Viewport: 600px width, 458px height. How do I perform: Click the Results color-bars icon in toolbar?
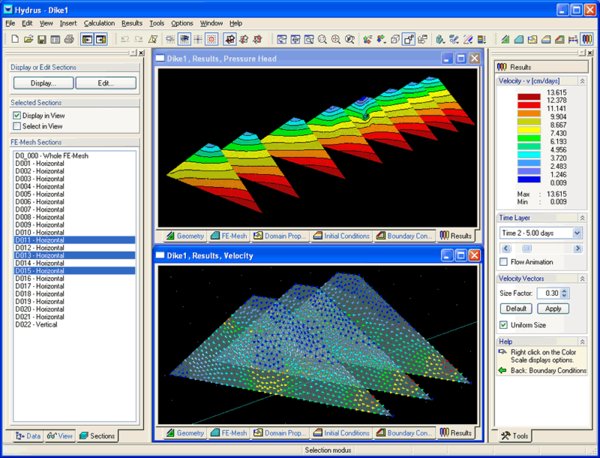coord(585,39)
